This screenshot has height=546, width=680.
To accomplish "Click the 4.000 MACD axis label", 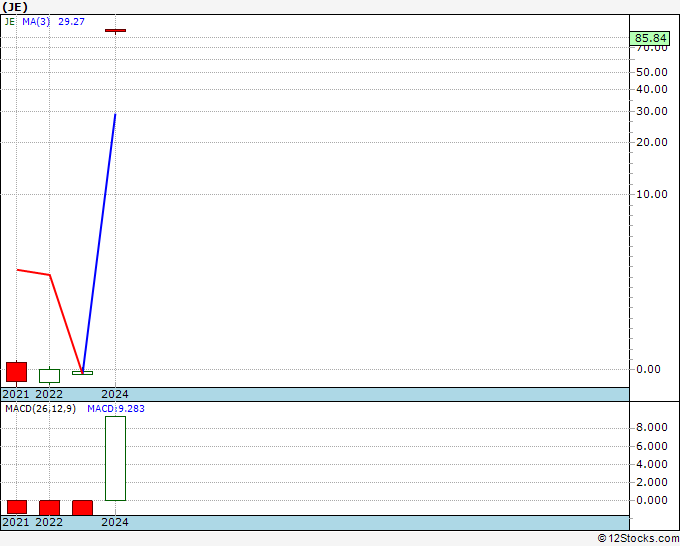I will click(651, 464).
